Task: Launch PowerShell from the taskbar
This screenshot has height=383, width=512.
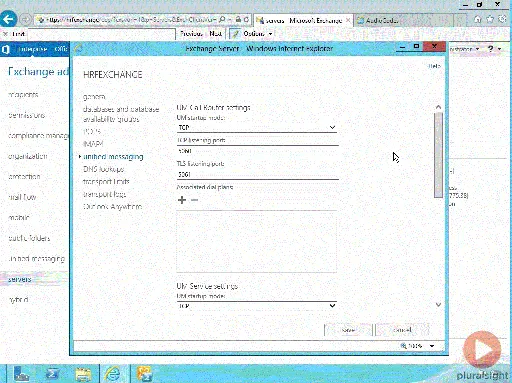Action: tap(52, 374)
